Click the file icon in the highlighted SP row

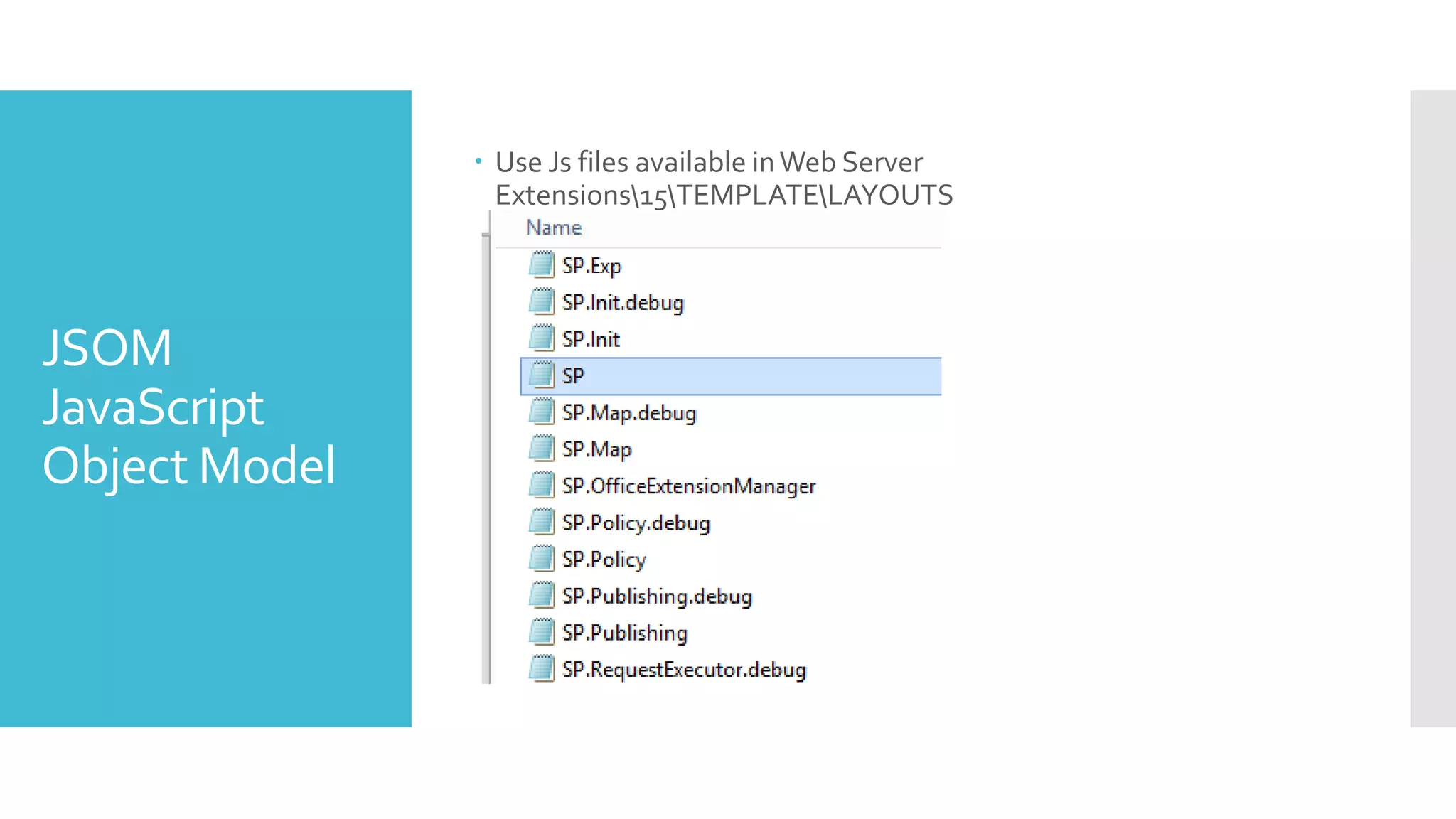click(x=542, y=375)
